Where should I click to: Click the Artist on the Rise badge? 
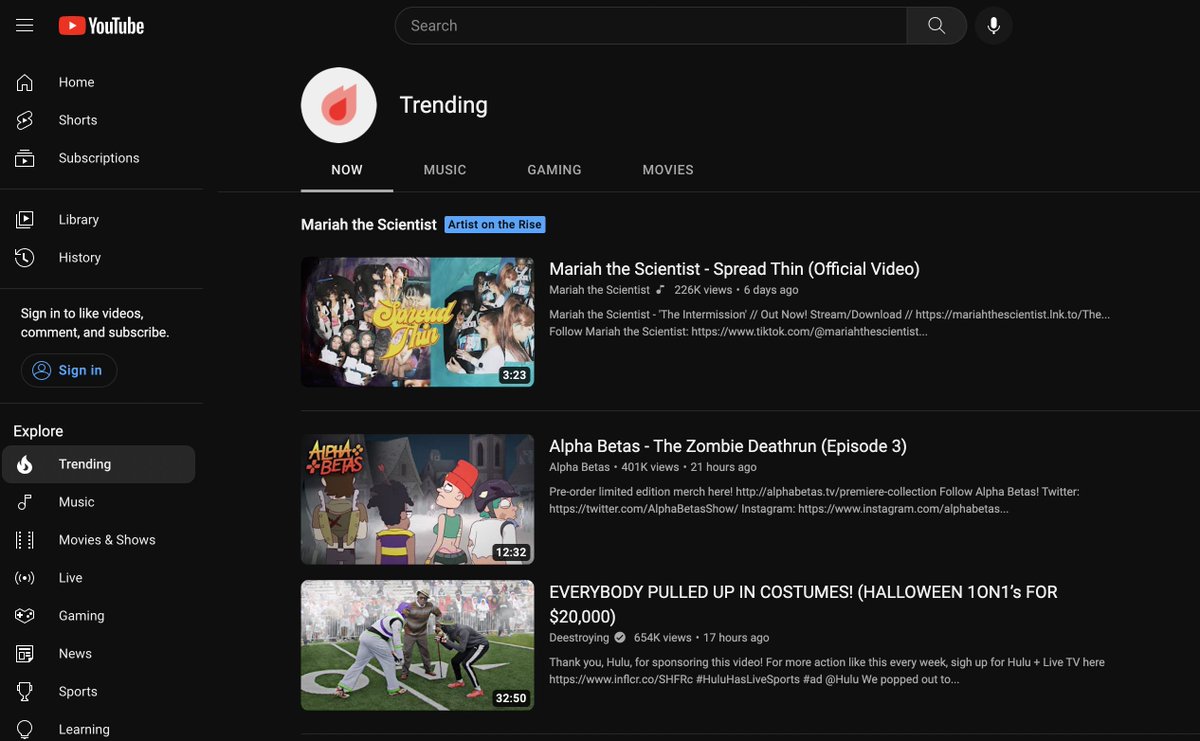(495, 225)
